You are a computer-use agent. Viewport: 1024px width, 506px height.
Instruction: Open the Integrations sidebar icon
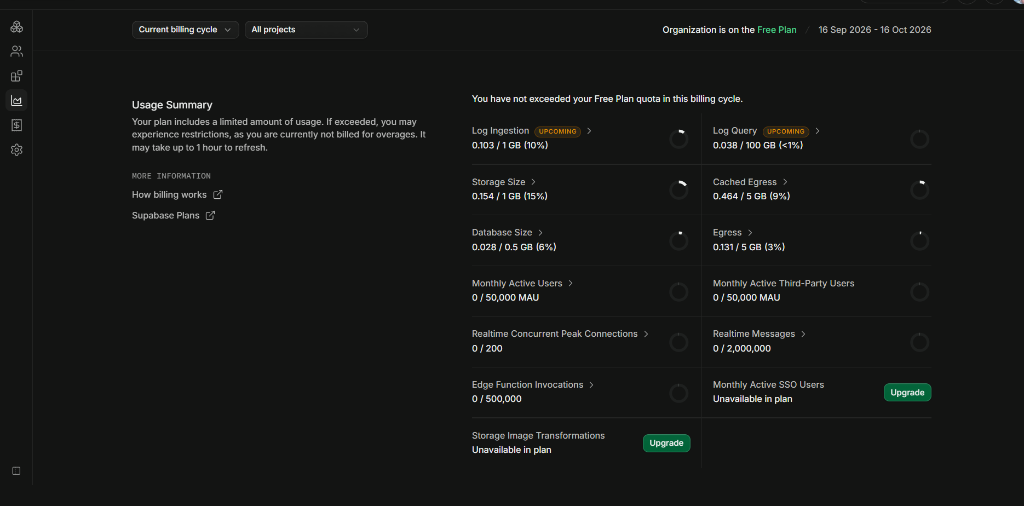pyautogui.click(x=16, y=76)
